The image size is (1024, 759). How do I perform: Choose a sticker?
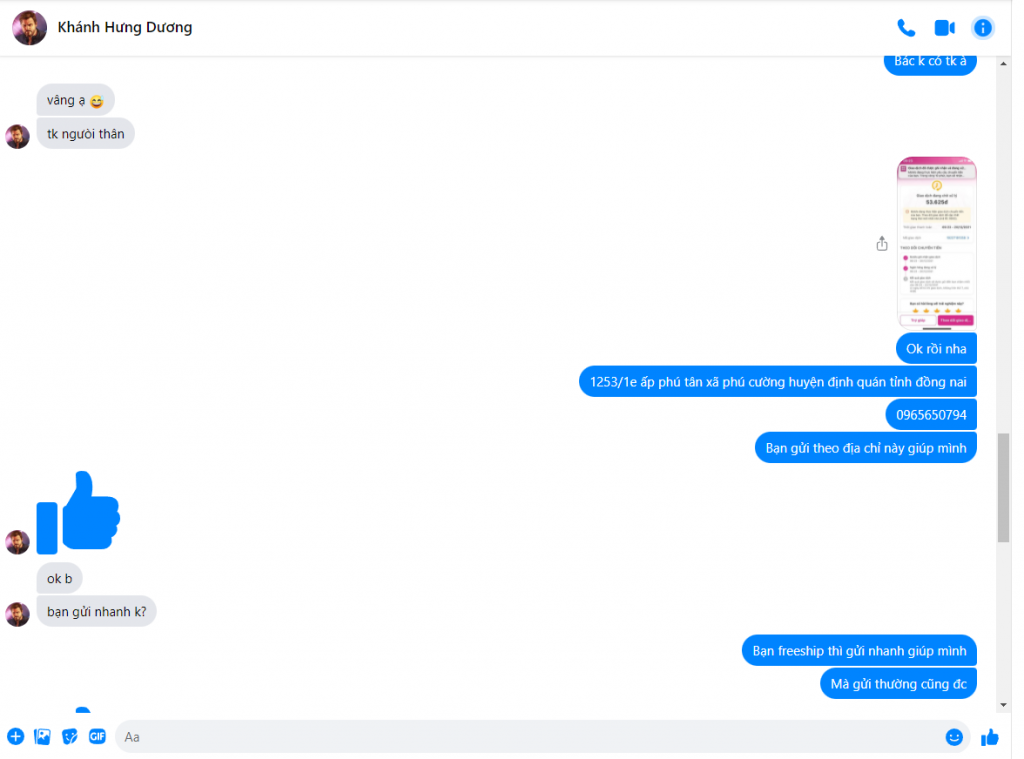coord(70,737)
